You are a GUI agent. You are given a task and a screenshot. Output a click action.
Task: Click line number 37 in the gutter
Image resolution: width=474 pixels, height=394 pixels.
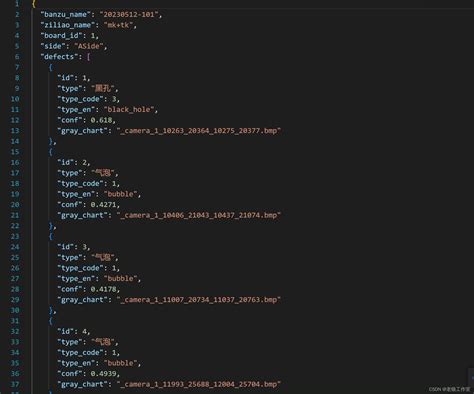[15, 384]
